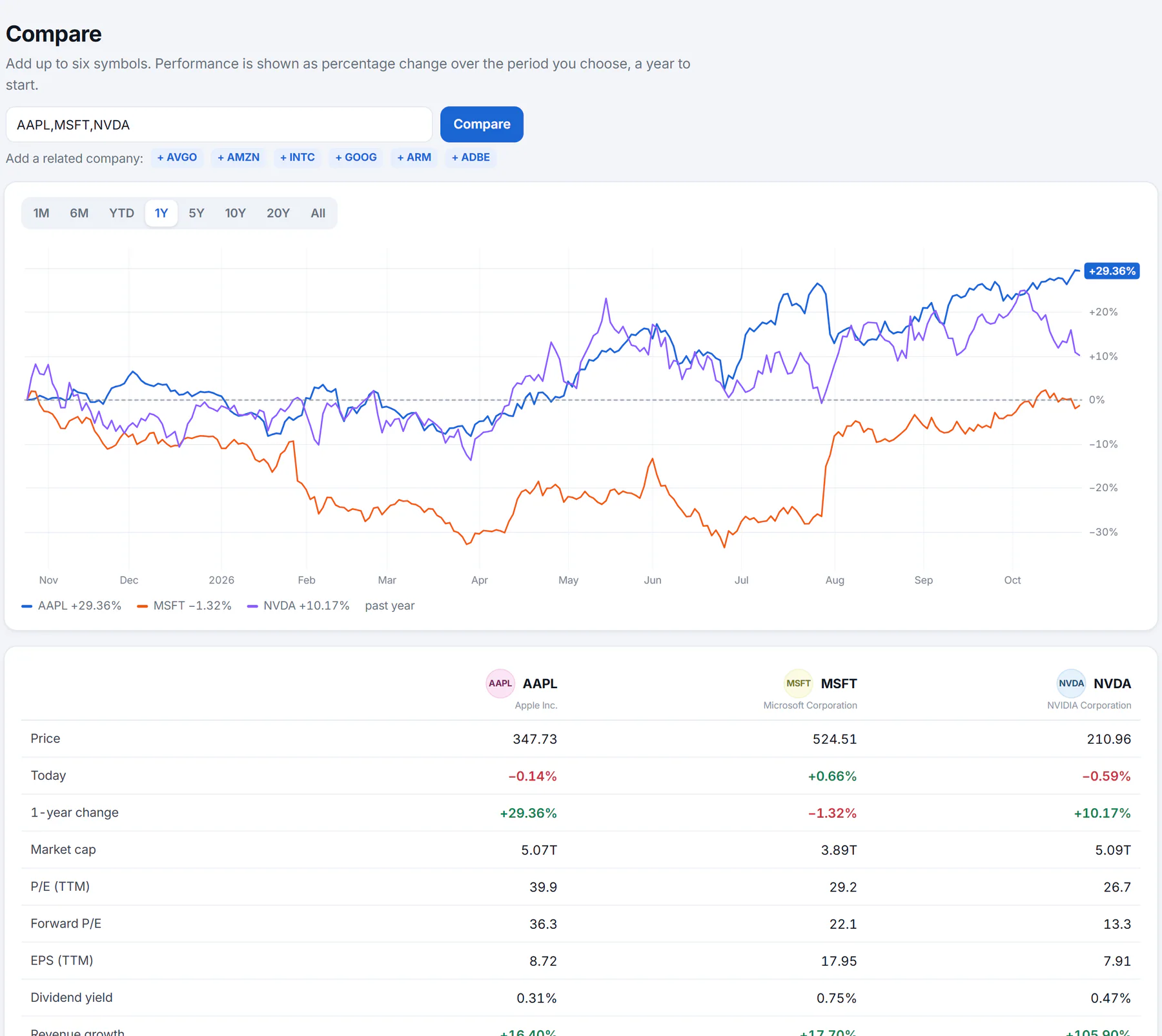The image size is (1162, 1036).
Task: Click NVDA price value 210.96
Action: click(x=1108, y=739)
